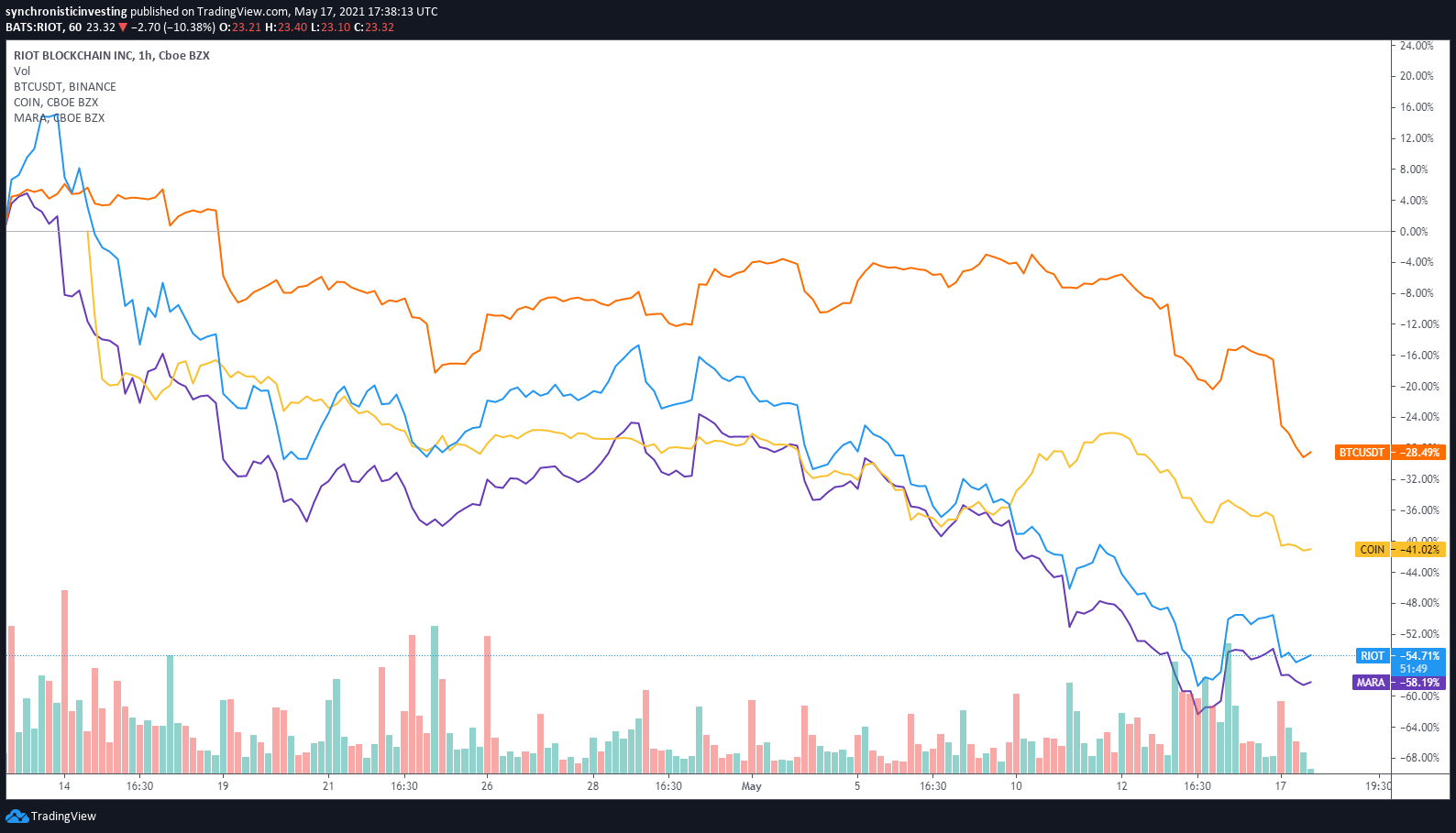Image resolution: width=1456 pixels, height=833 pixels.
Task: Select the orange BTCUSDT price label tag
Action: tap(1362, 453)
